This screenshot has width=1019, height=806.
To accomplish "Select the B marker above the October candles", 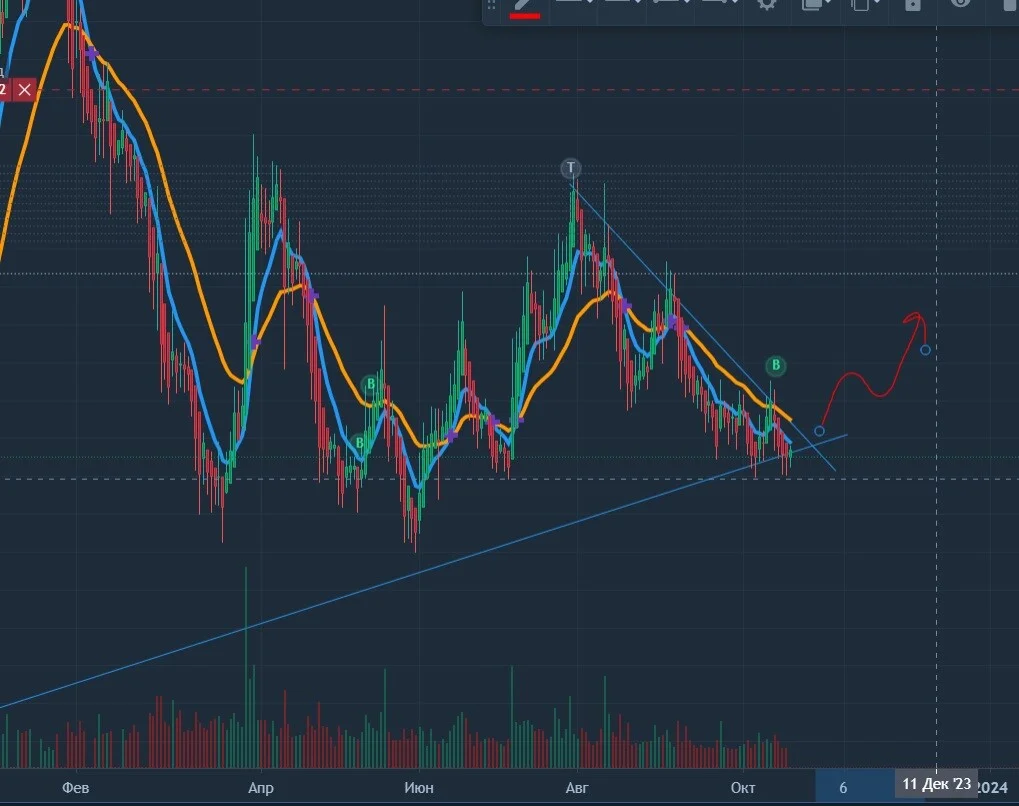I will click(775, 365).
